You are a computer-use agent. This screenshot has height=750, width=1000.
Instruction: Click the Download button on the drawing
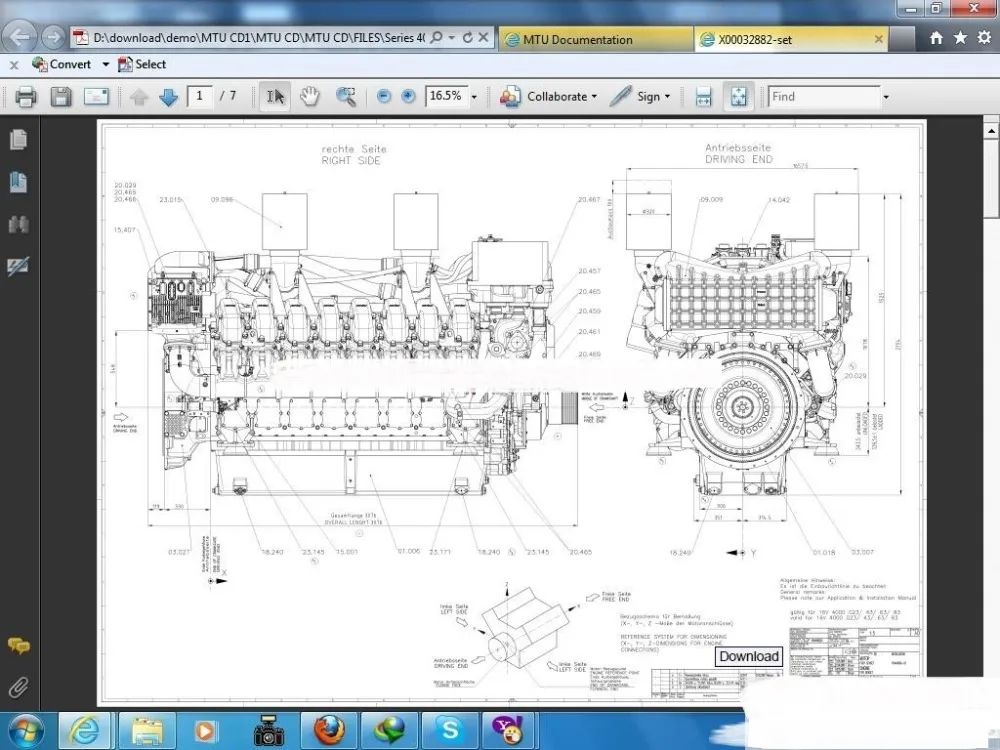[748, 657]
